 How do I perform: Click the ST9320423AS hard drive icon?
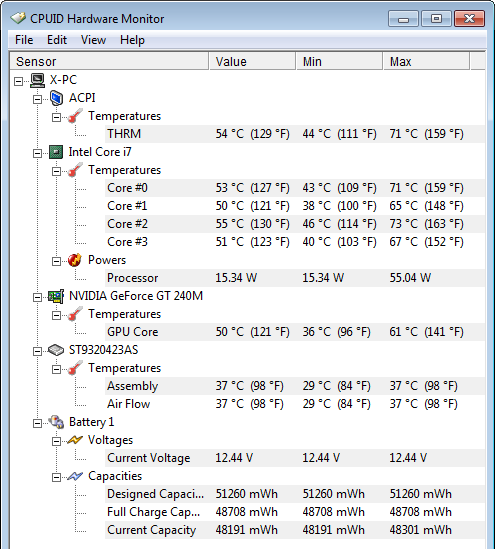coord(56,350)
